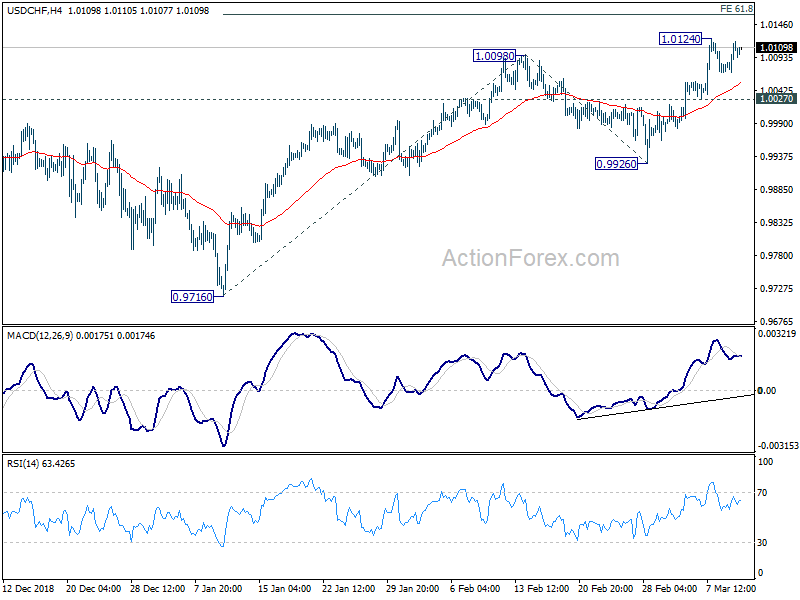Click the 28 Dec 12:00 date label

[x=158, y=588]
